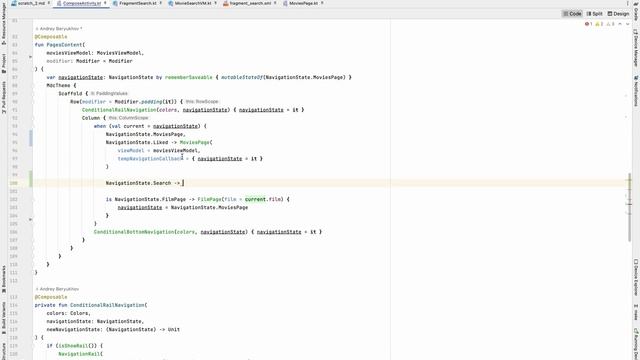Image resolution: width=640 pixels, height=360 pixels.
Task: Switch to the MoviesPage.kt tab
Action: click(x=303, y=3)
